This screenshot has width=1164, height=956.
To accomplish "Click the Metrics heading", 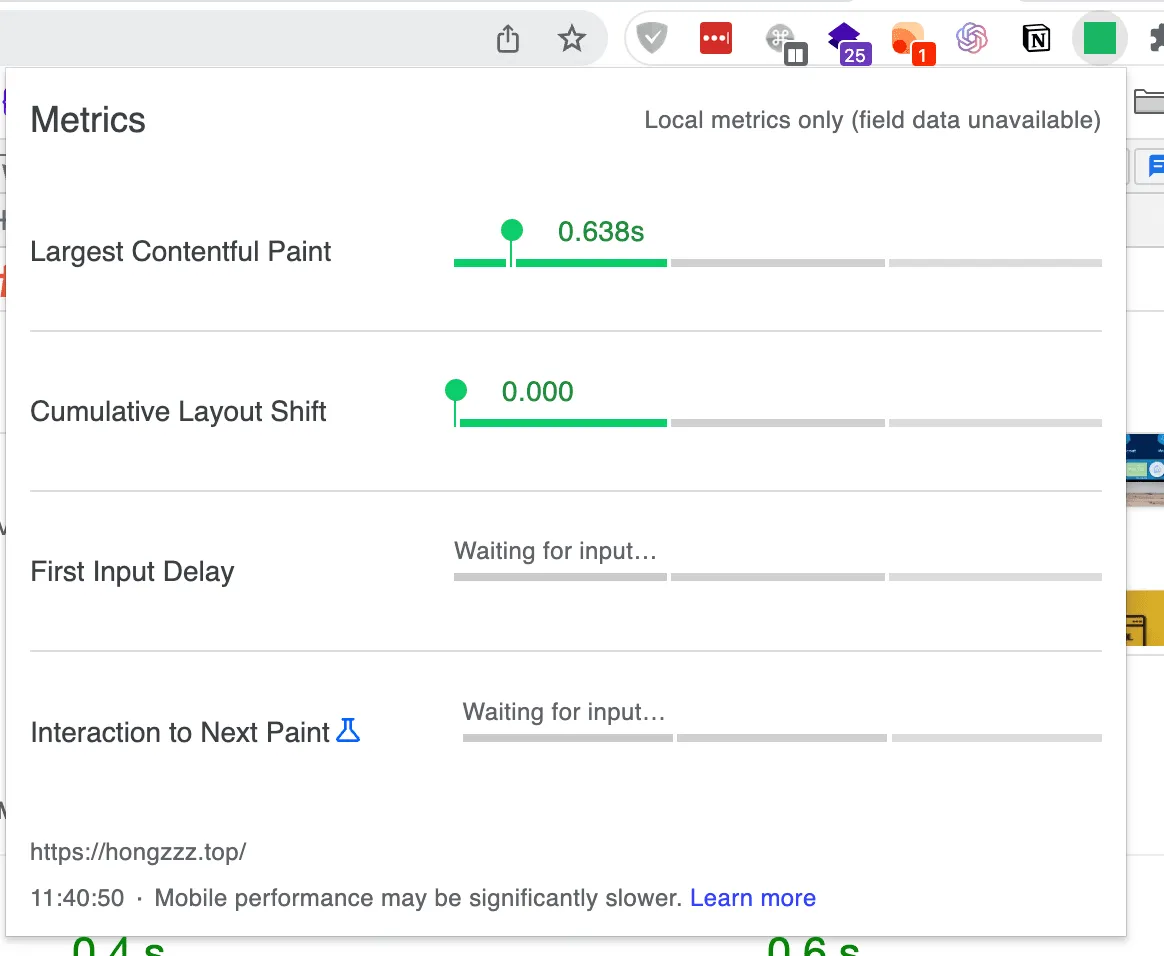I will tap(88, 120).
